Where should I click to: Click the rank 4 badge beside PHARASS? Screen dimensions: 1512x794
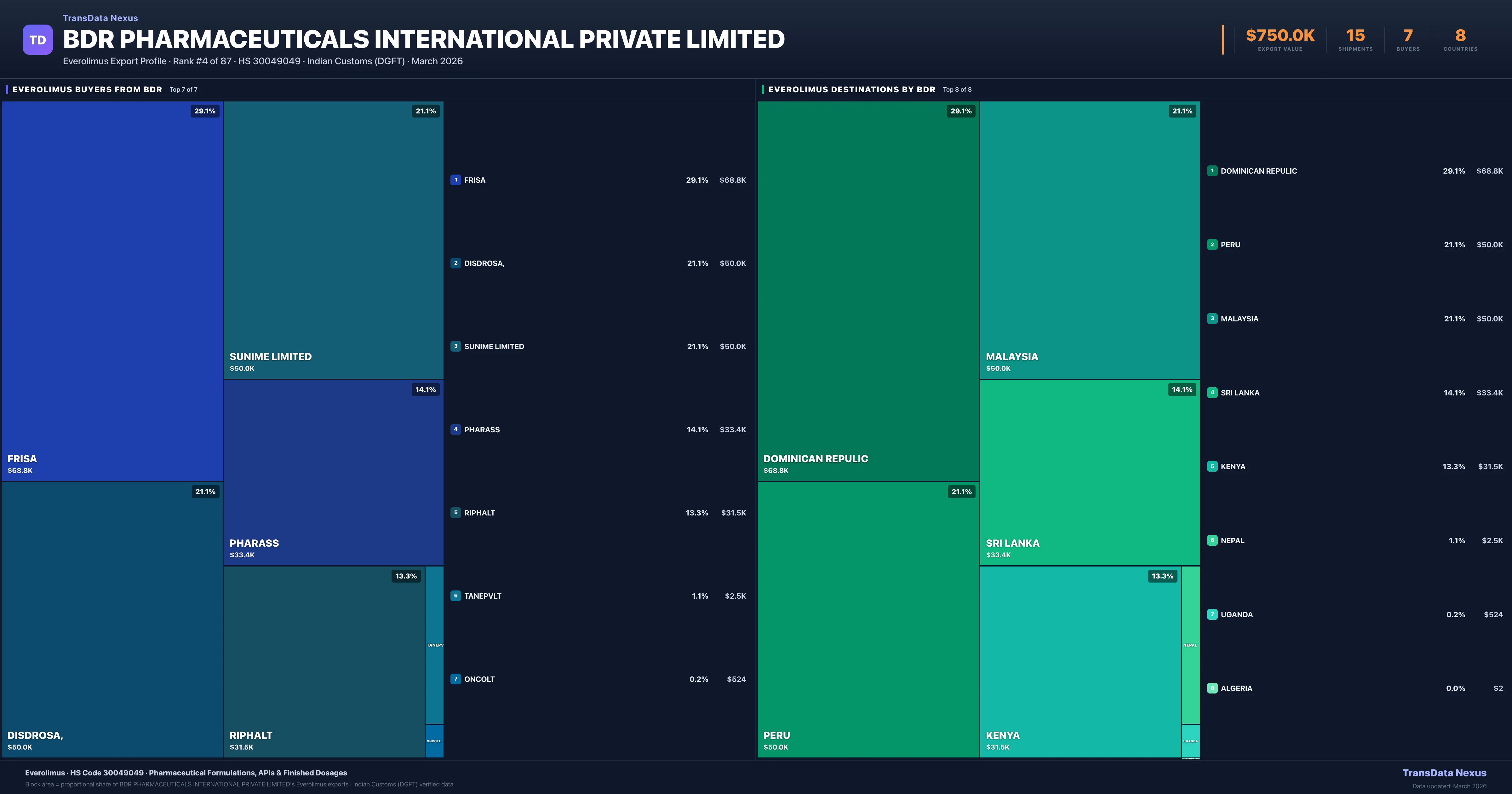click(455, 429)
